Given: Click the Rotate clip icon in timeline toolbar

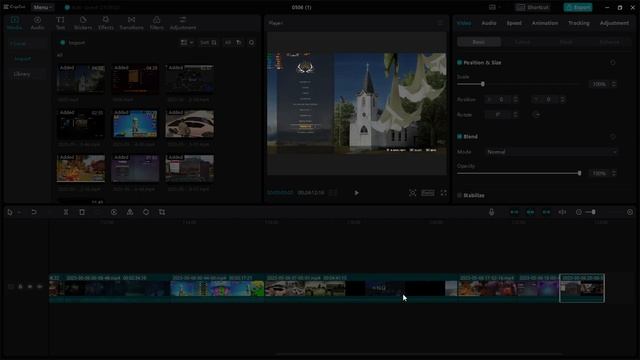Looking at the screenshot, I should coord(146,212).
